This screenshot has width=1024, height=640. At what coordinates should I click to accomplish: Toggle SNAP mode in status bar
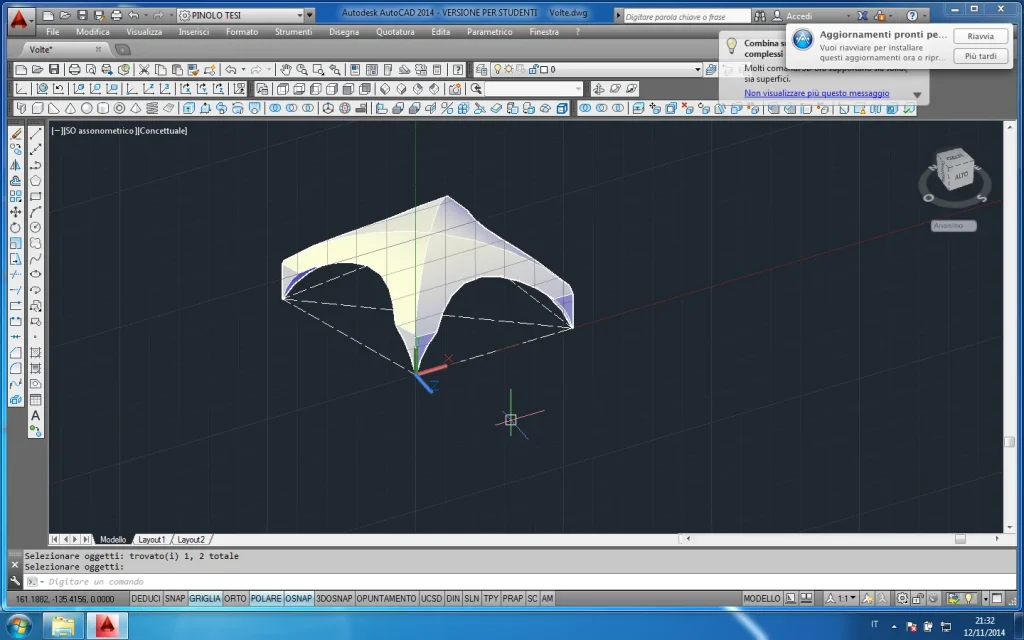click(174, 598)
